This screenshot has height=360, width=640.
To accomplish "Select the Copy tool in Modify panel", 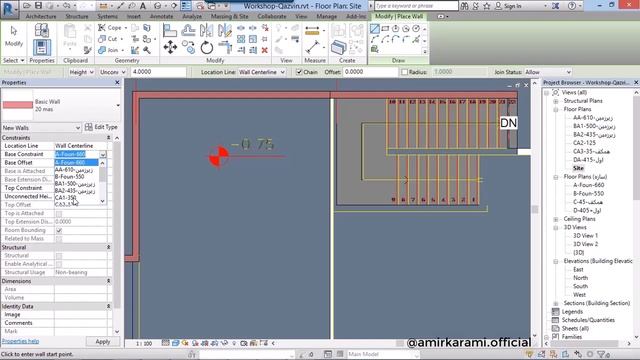I will [188, 47].
